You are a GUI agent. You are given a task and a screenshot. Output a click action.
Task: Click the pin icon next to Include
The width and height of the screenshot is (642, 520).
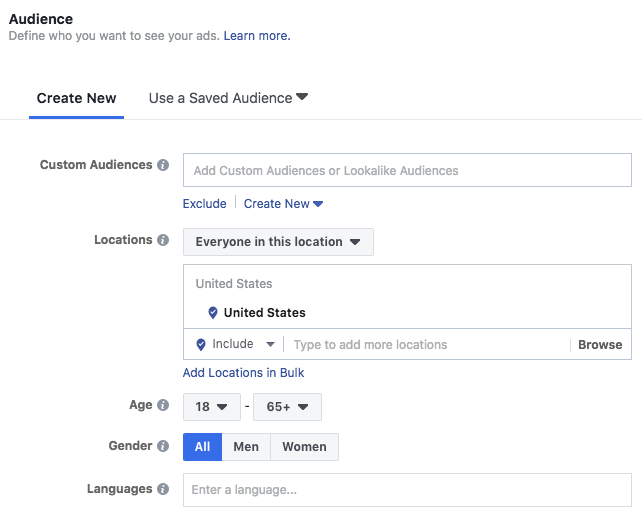point(201,345)
